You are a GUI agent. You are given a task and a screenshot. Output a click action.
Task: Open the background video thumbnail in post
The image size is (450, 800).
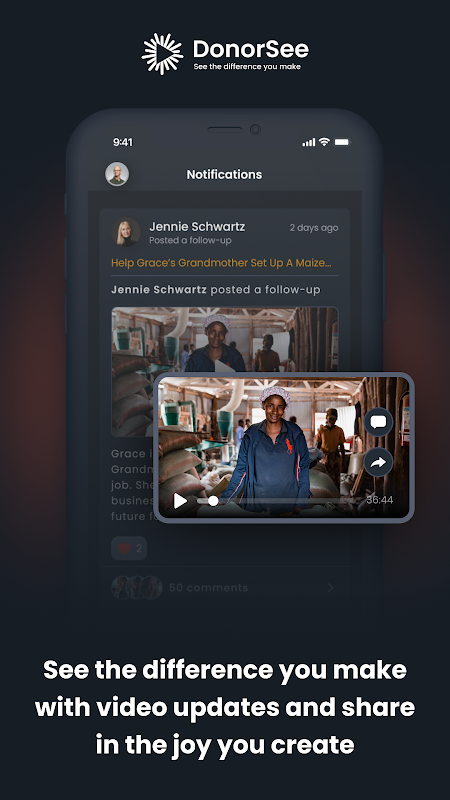(224, 339)
